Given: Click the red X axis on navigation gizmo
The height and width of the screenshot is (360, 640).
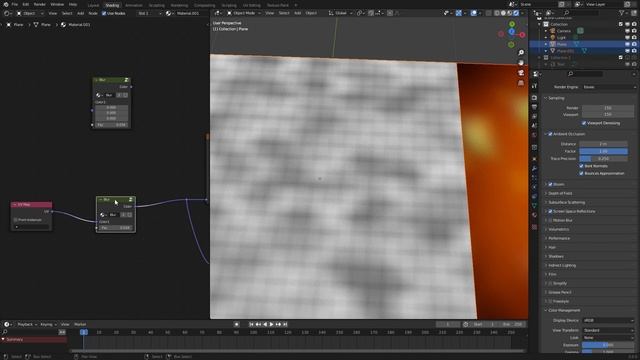Looking at the screenshot, I should pos(522,35).
